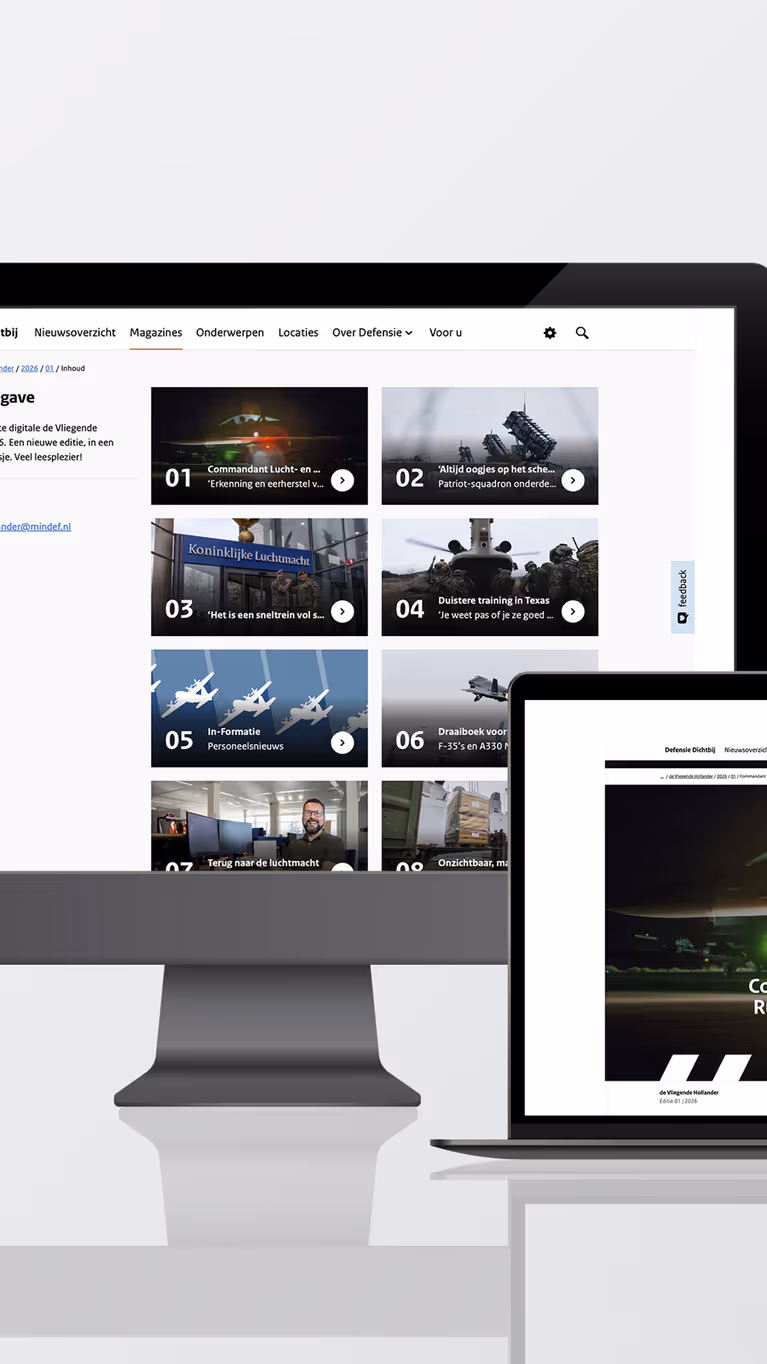
Task: Click the arrow icon on article 04
Action: tap(573, 612)
